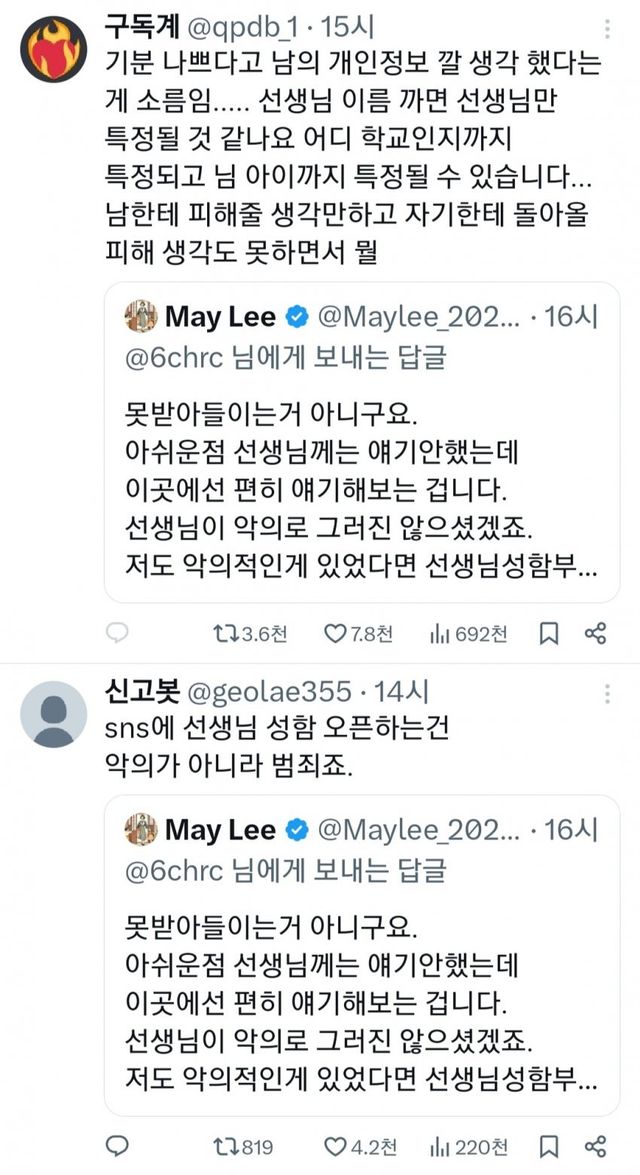The image size is (640, 1175).
Task: Open more options for 신고봇's tweet
Action: [606, 692]
